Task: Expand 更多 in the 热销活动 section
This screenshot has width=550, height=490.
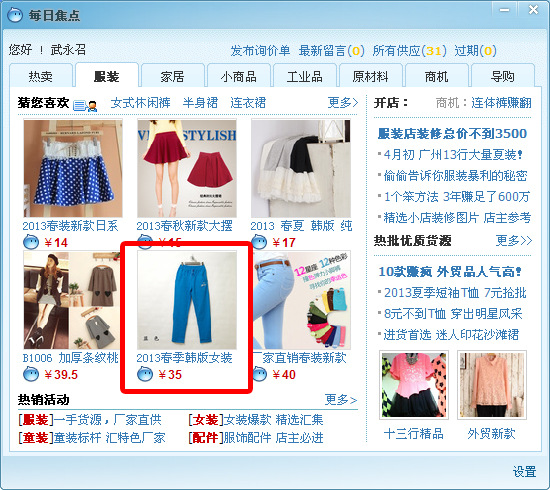Action: coord(341,400)
